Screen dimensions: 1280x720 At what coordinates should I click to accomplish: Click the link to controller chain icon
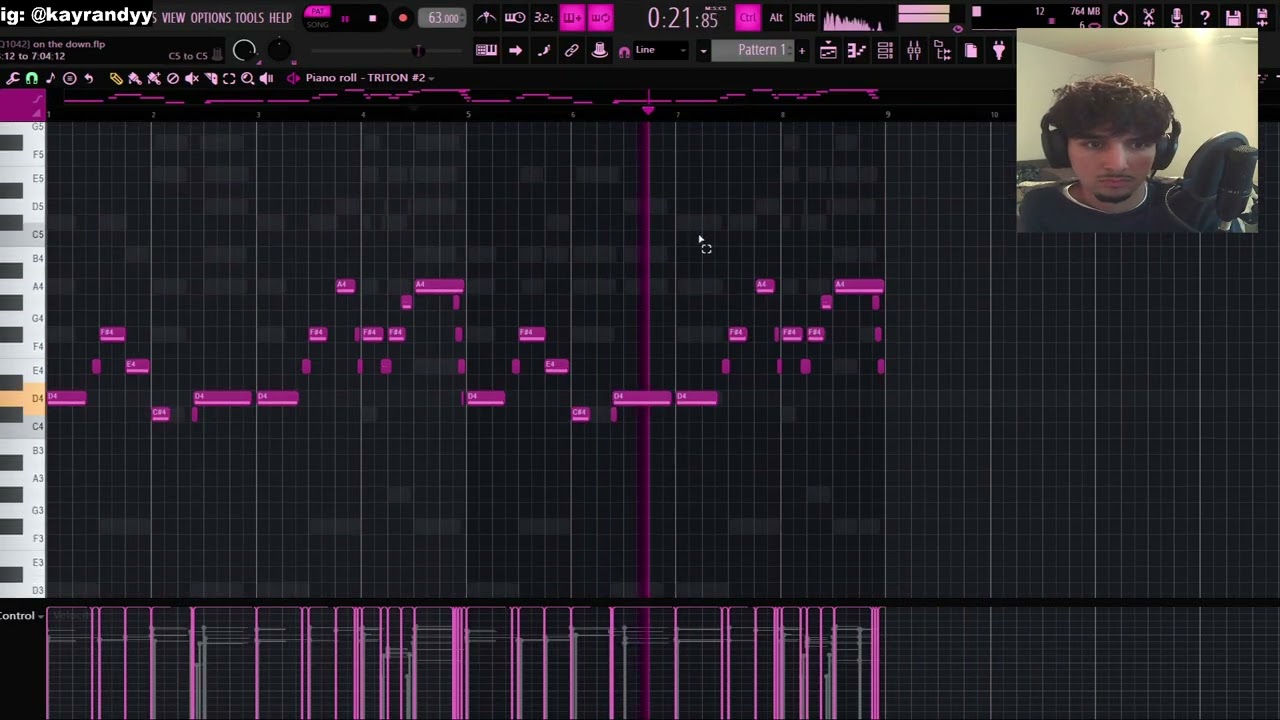point(572,50)
